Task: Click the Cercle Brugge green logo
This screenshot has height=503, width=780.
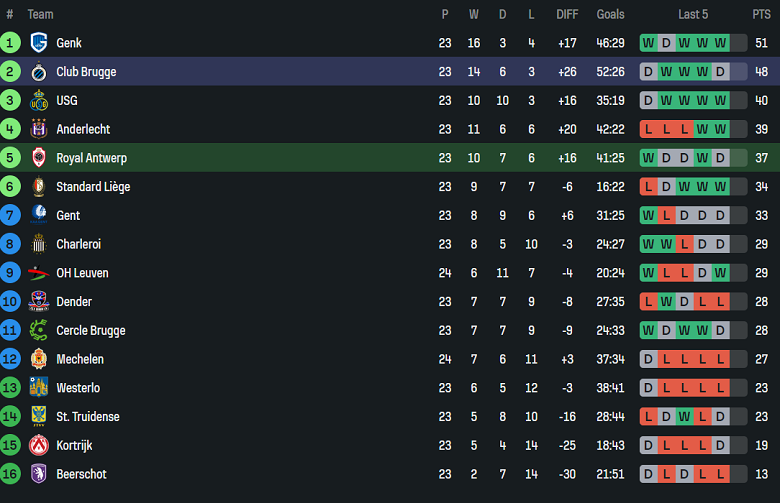Action: 39,330
